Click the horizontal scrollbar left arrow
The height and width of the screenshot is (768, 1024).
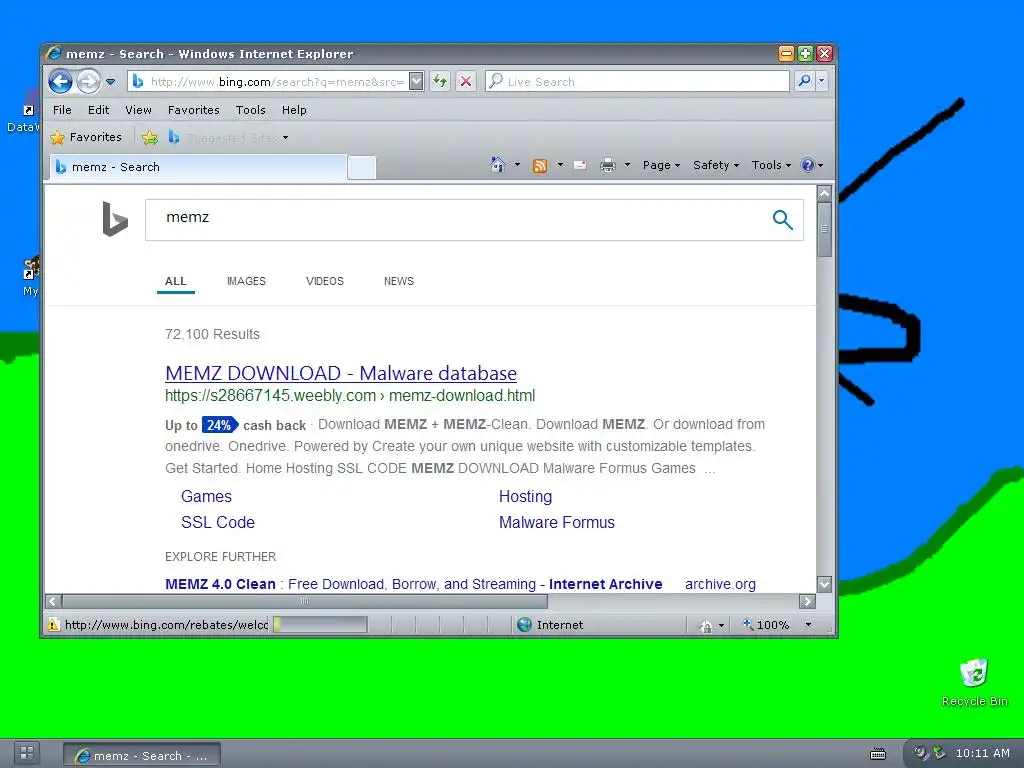tap(54, 601)
